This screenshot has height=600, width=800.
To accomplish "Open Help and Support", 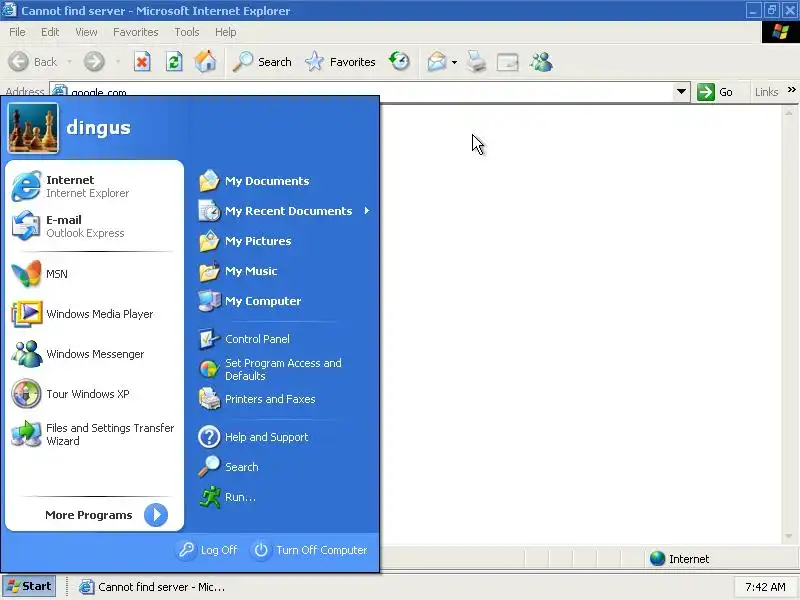I will pos(284,437).
